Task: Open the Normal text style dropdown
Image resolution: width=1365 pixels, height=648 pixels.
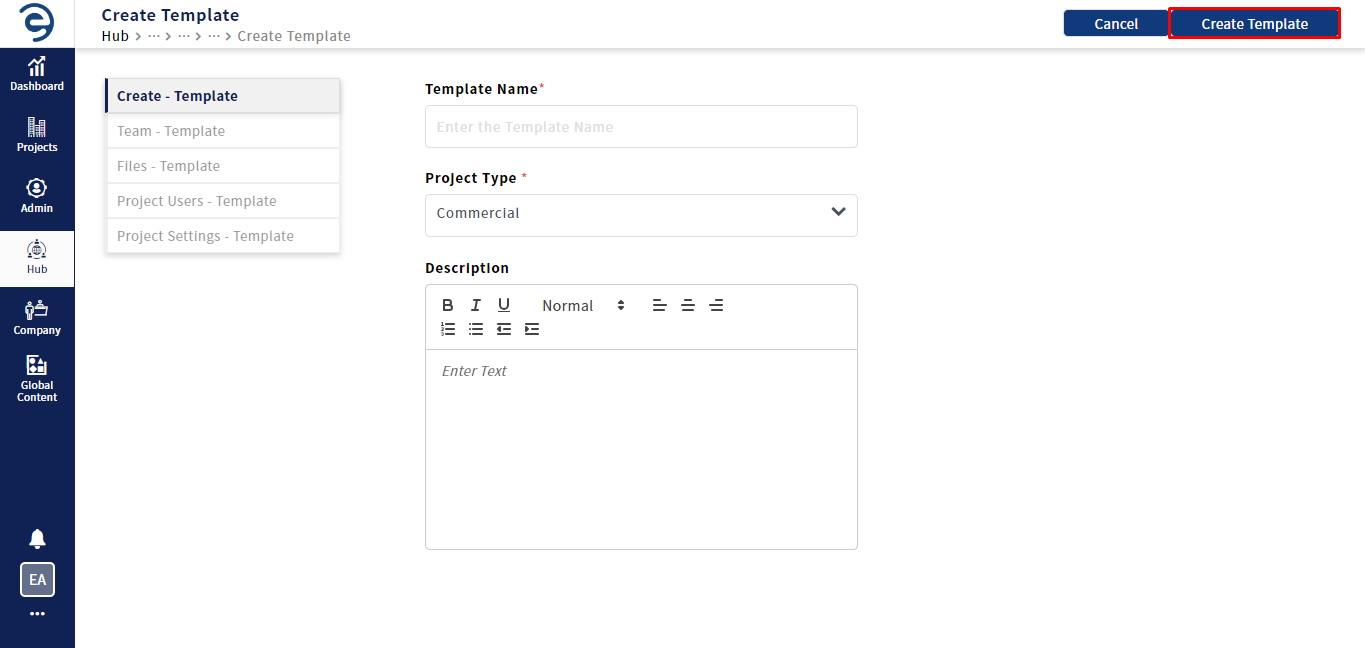Action: (x=583, y=306)
